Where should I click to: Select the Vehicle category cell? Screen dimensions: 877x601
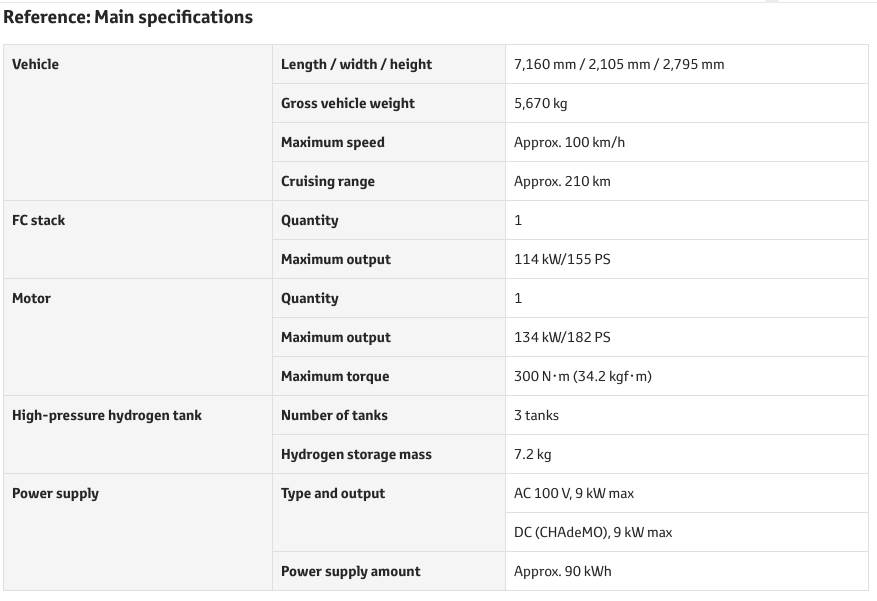(x=36, y=64)
